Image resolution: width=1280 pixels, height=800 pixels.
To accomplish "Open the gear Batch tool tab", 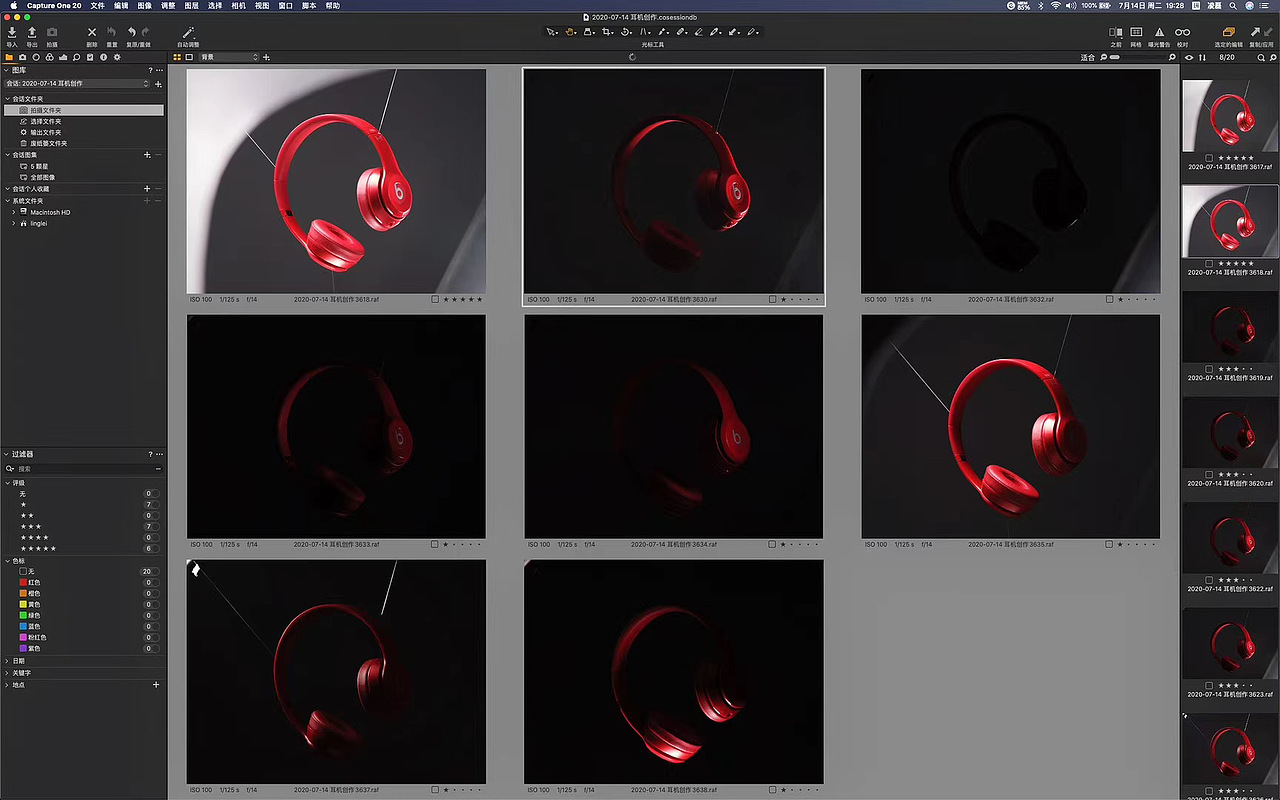I will click(117, 57).
